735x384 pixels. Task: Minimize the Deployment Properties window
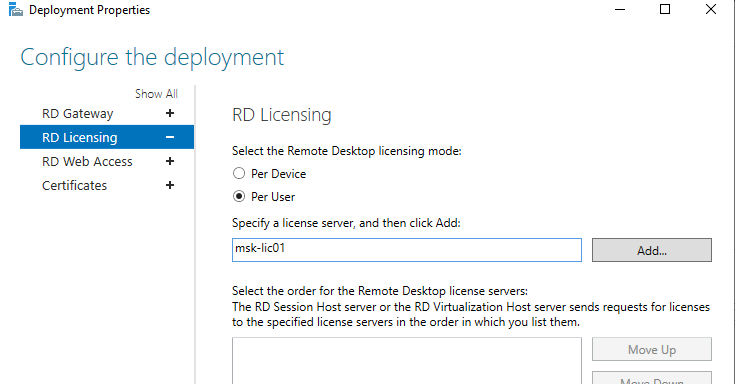coord(620,9)
